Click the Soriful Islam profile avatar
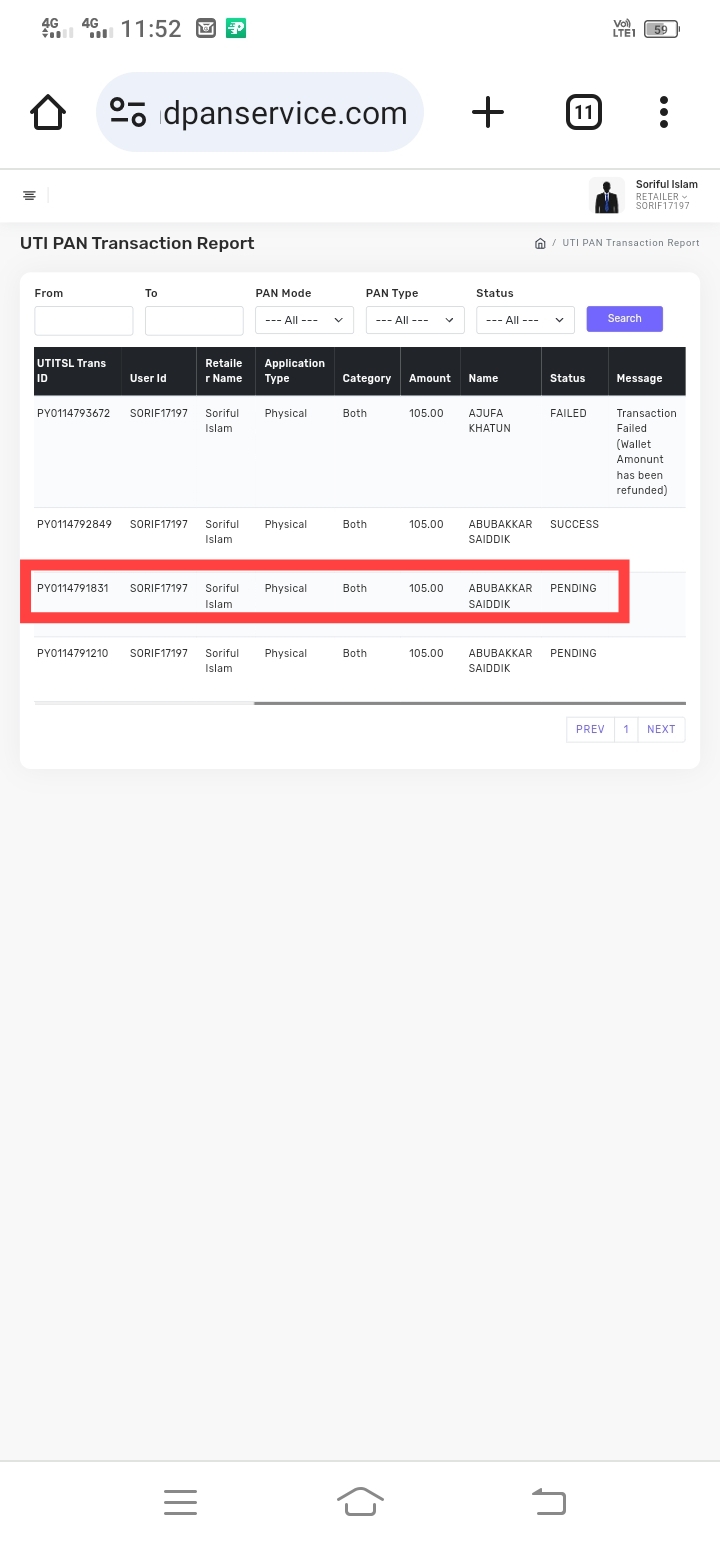The width and height of the screenshot is (720, 1544). click(x=606, y=195)
